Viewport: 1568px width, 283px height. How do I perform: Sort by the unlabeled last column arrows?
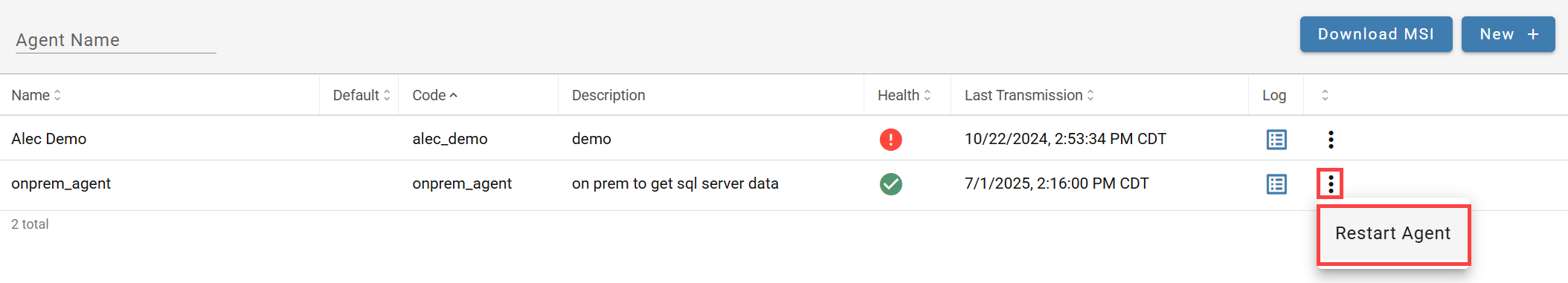[1325, 95]
